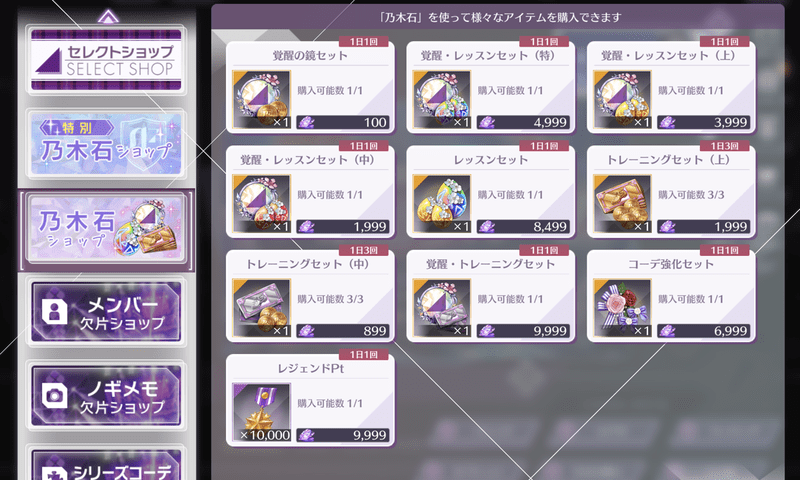Viewport: 800px width, 480px height.
Task: Buy レッスンセット for 8,499 stones
Action: [x=523, y=226]
